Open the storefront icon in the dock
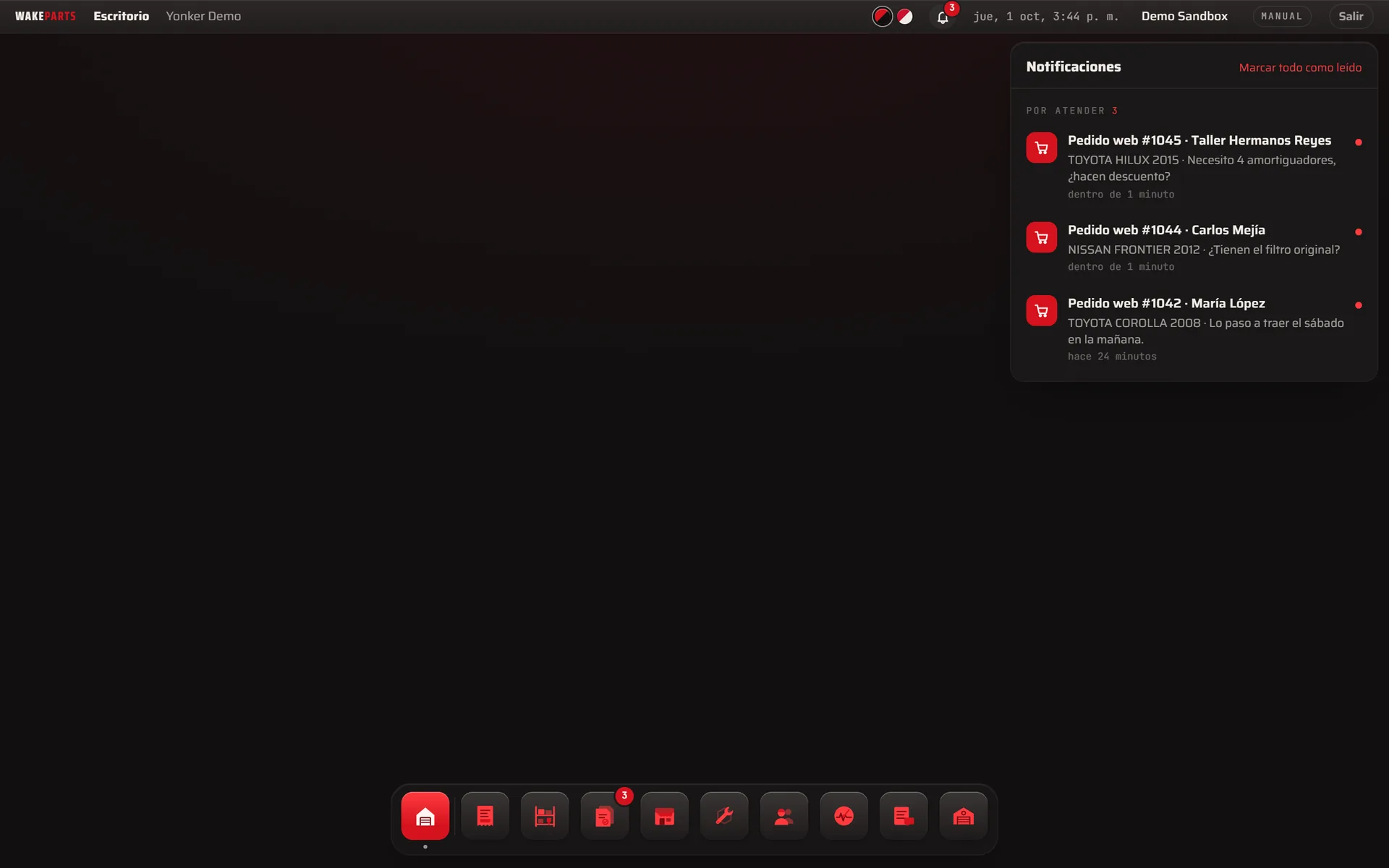Image resolution: width=1389 pixels, height=868 pixels. pos(665,816)
